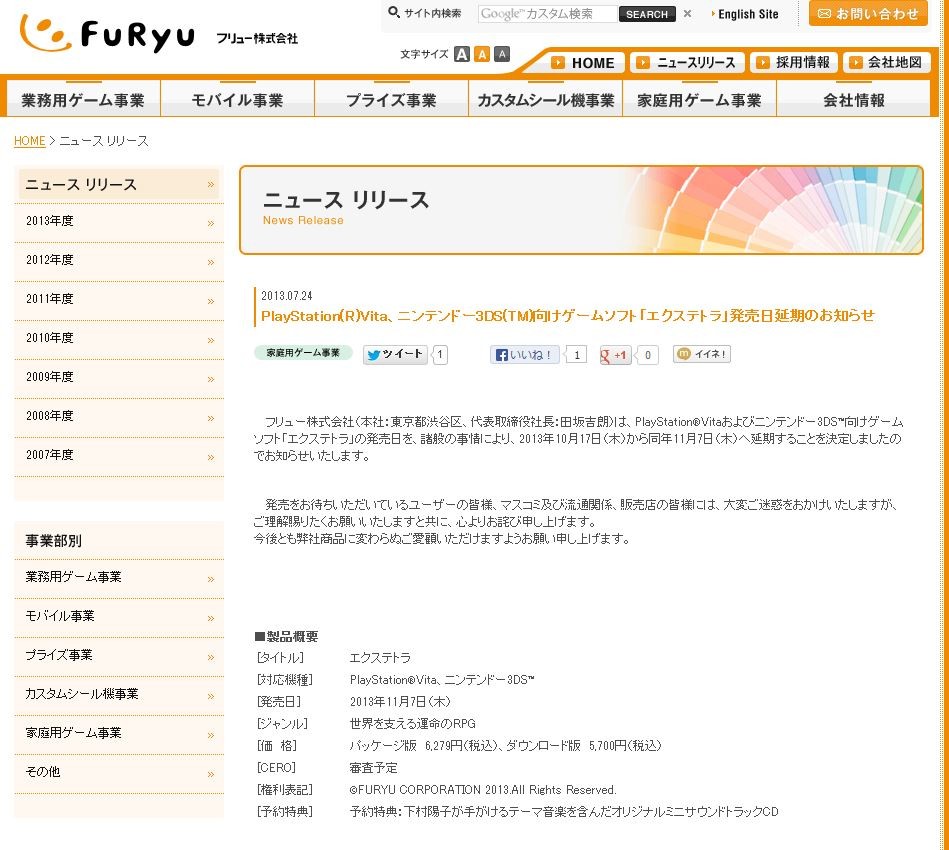
Task: Click the ©FURYU CORPORATION 2013 rights text
Action: click(x=482, y=789)
